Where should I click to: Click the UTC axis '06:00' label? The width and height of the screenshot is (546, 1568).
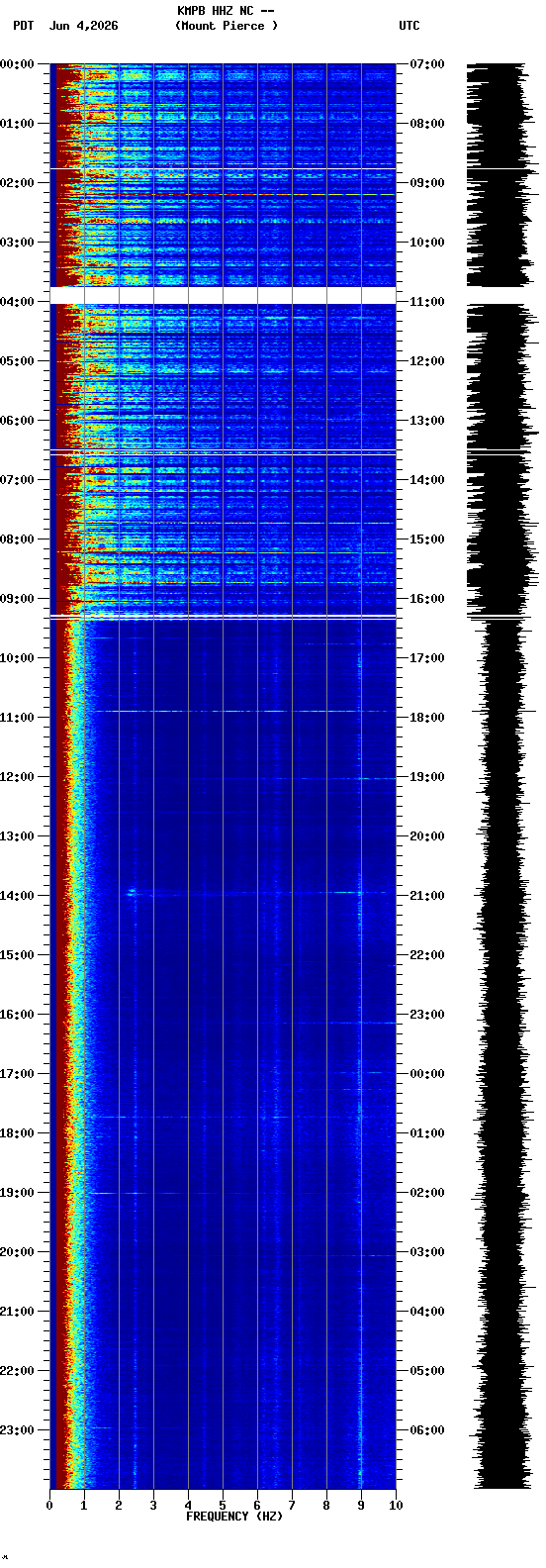pos(426,1430)
